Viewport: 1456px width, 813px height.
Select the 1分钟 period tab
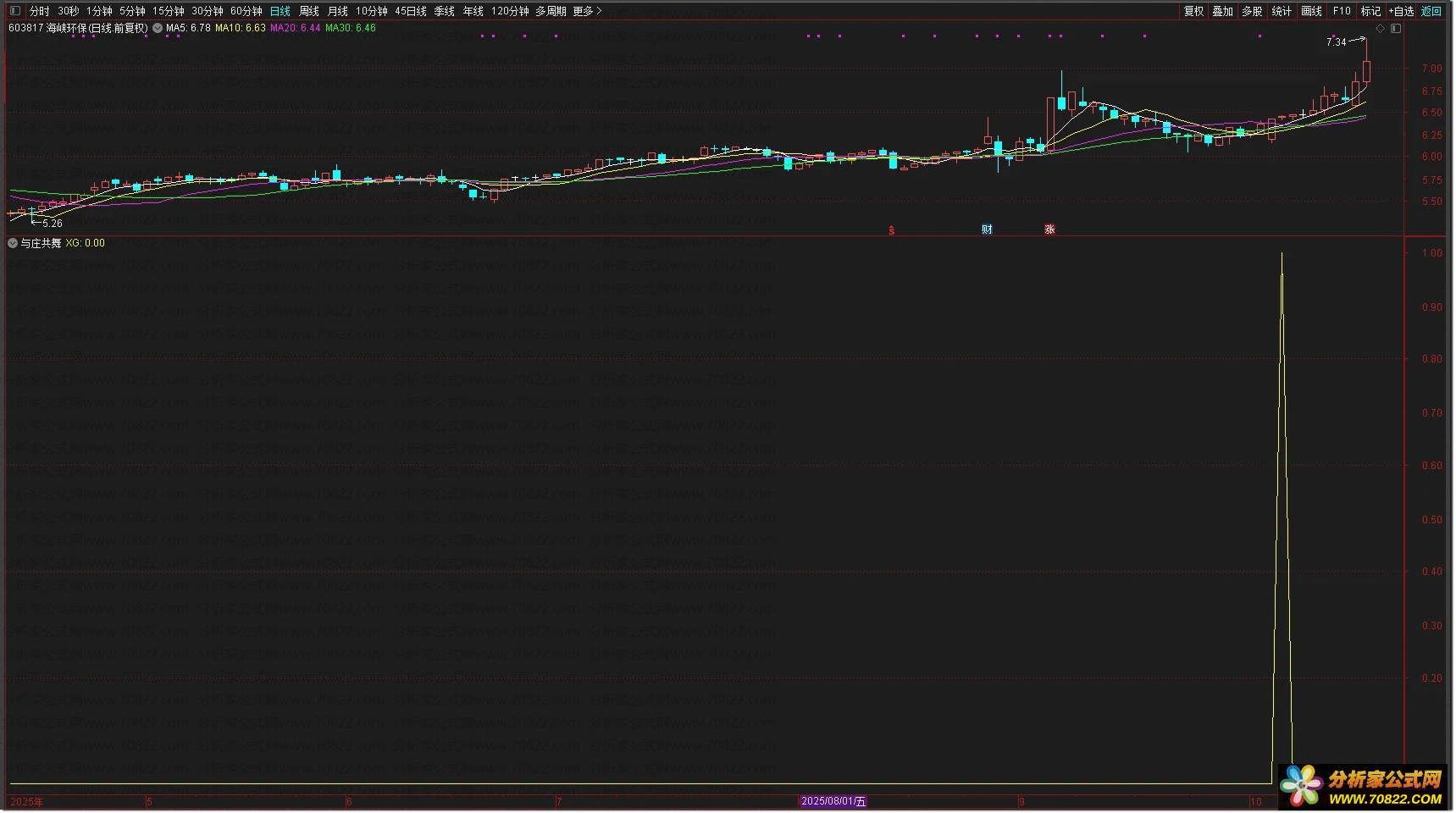click(x=99, y=11)
